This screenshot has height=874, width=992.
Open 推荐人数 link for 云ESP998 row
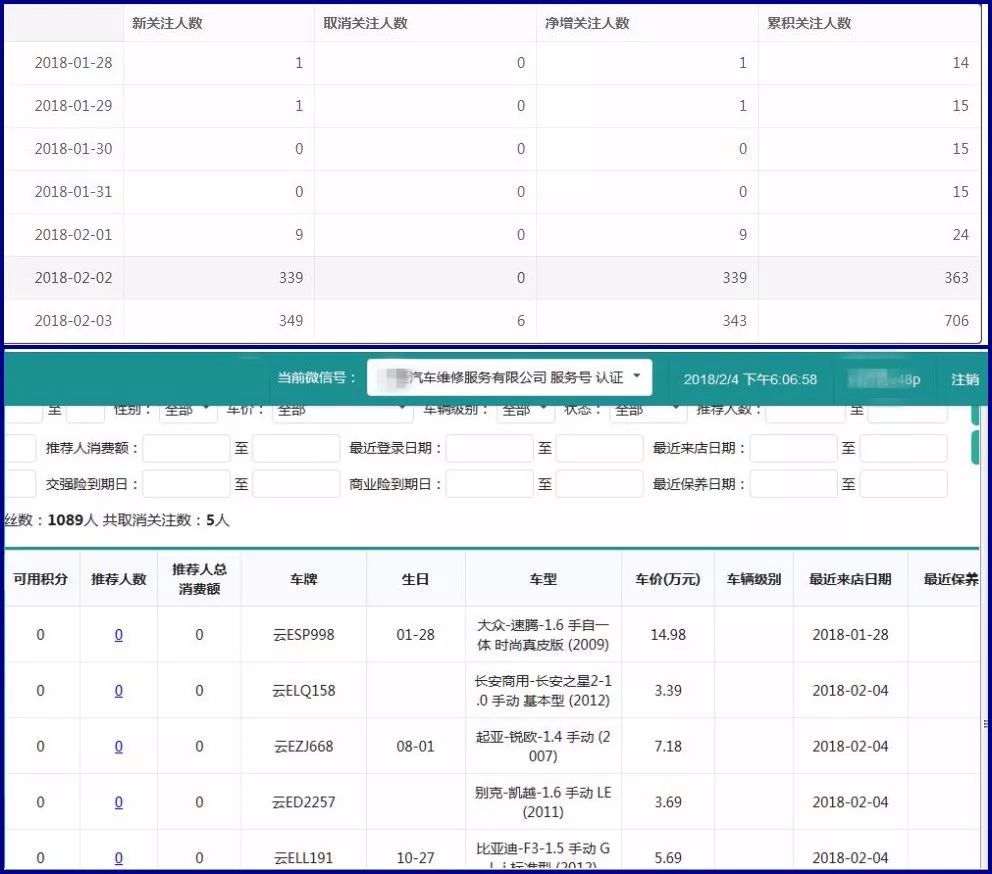[x=119, y=635]
